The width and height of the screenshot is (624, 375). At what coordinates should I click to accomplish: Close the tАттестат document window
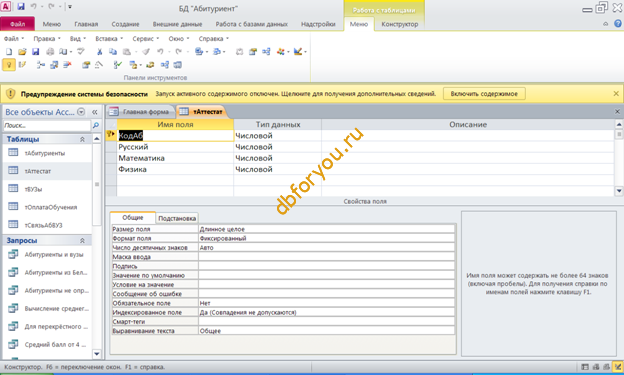point(618,112)
